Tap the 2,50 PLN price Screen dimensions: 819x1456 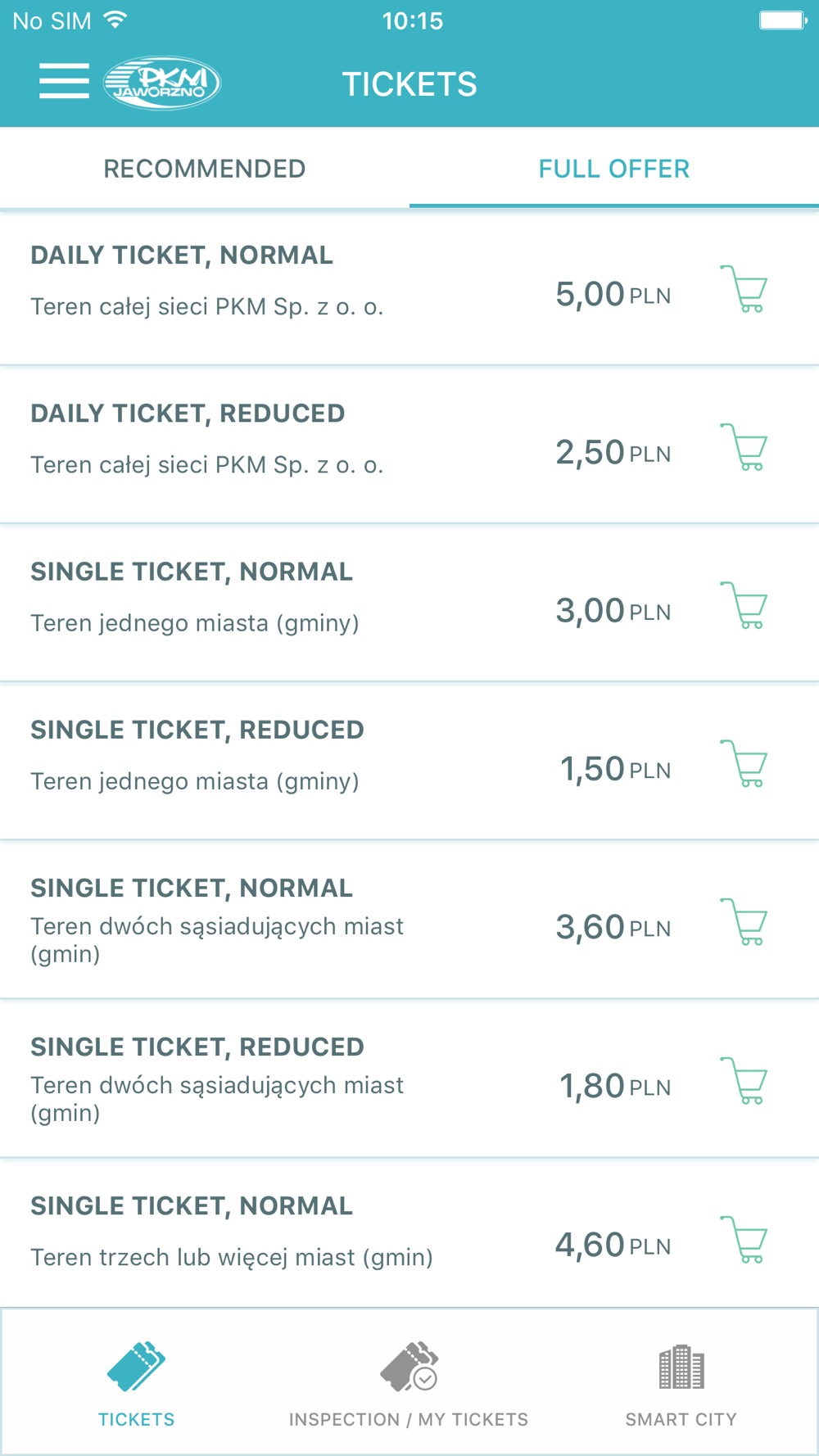point(613,452)
